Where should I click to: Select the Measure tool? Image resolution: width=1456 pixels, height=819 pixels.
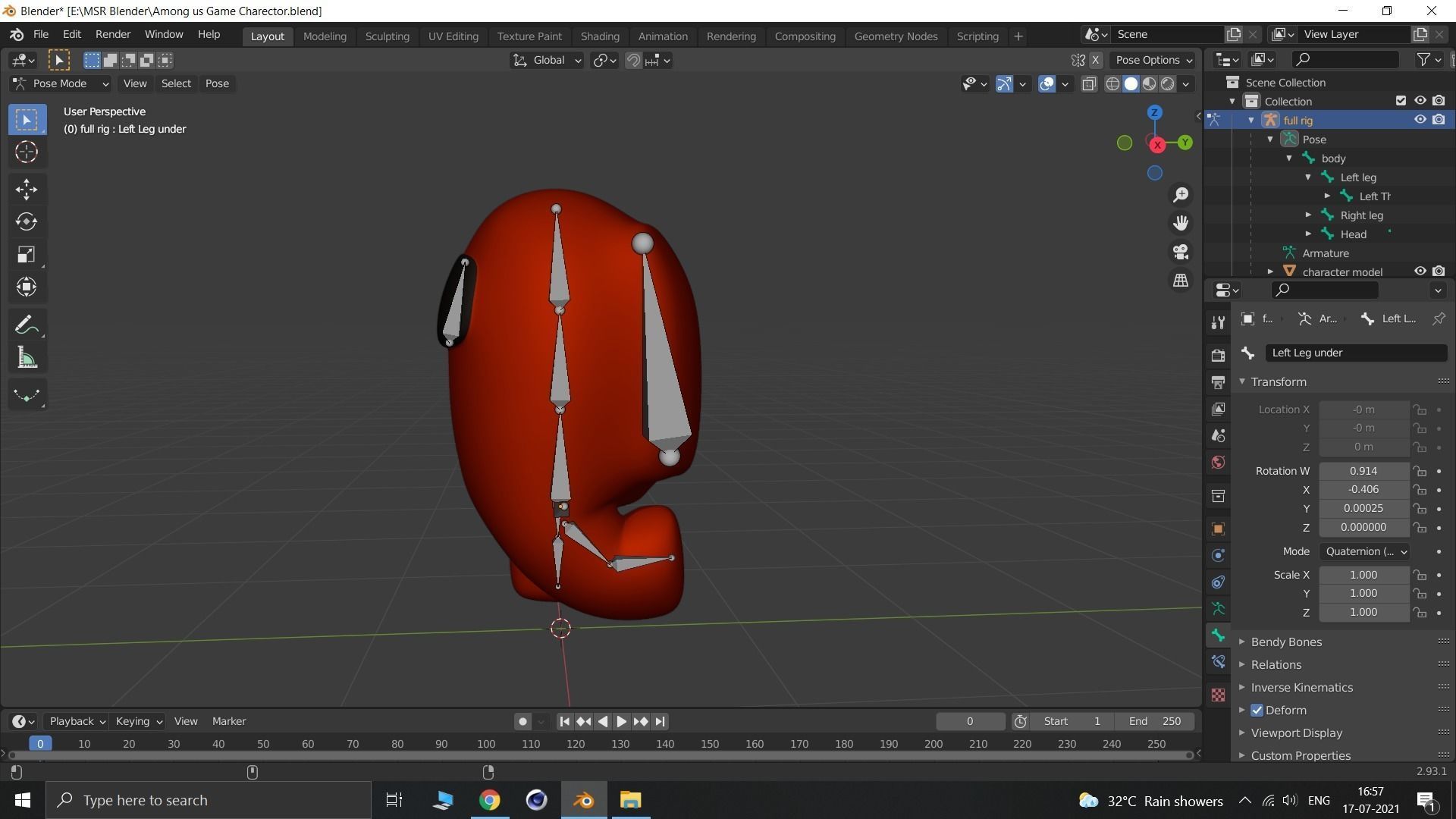(x=27, y=358)
